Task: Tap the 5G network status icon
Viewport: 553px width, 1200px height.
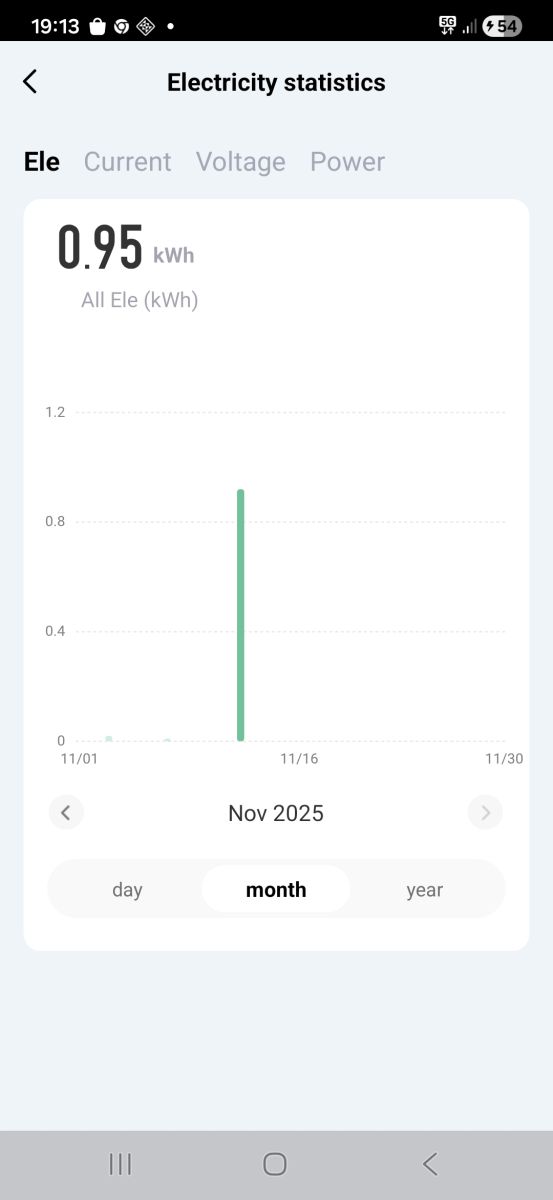Action: pyautogui.click(x=447, y=26)
